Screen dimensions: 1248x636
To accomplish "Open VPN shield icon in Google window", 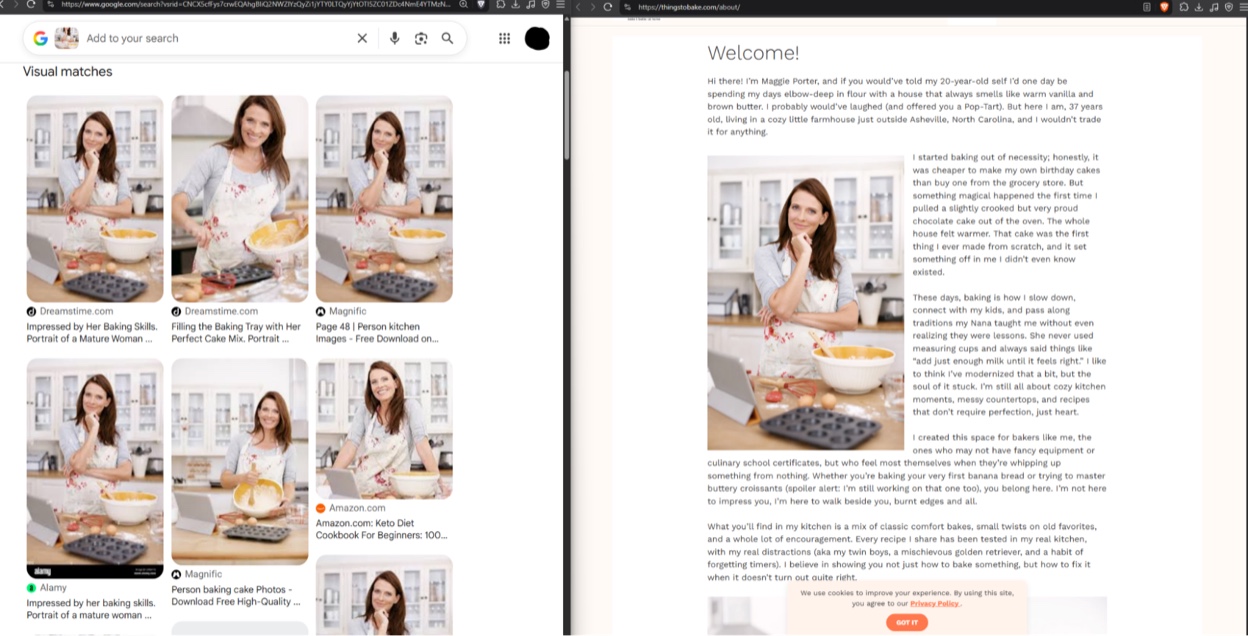I will 545,5.
